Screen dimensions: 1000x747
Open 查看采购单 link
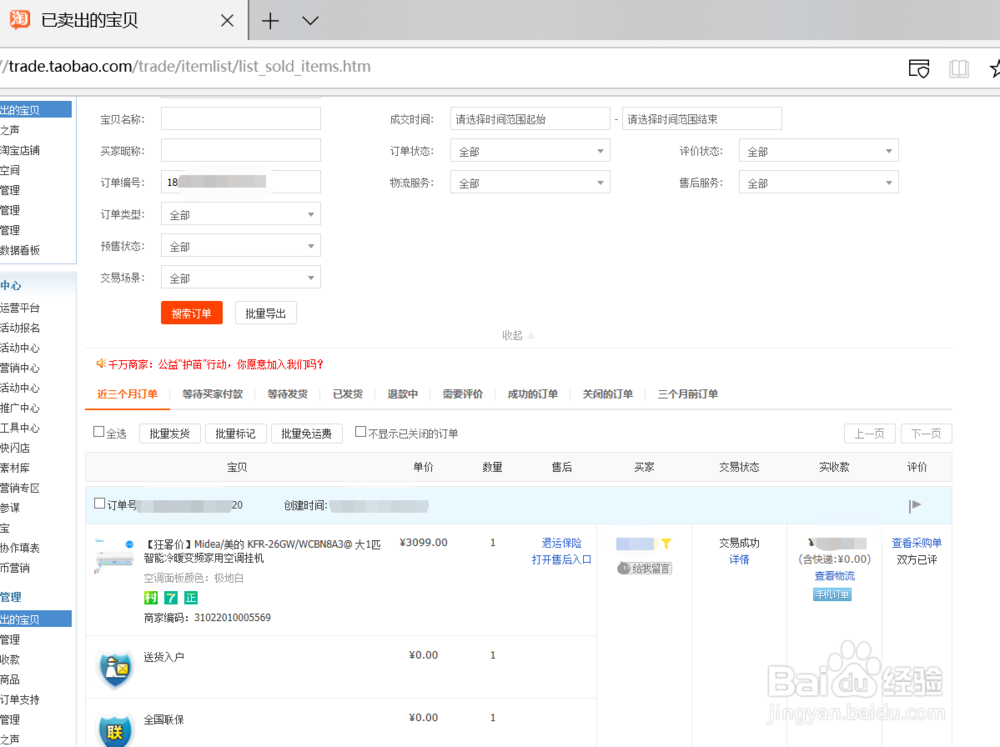click(916, 543)
